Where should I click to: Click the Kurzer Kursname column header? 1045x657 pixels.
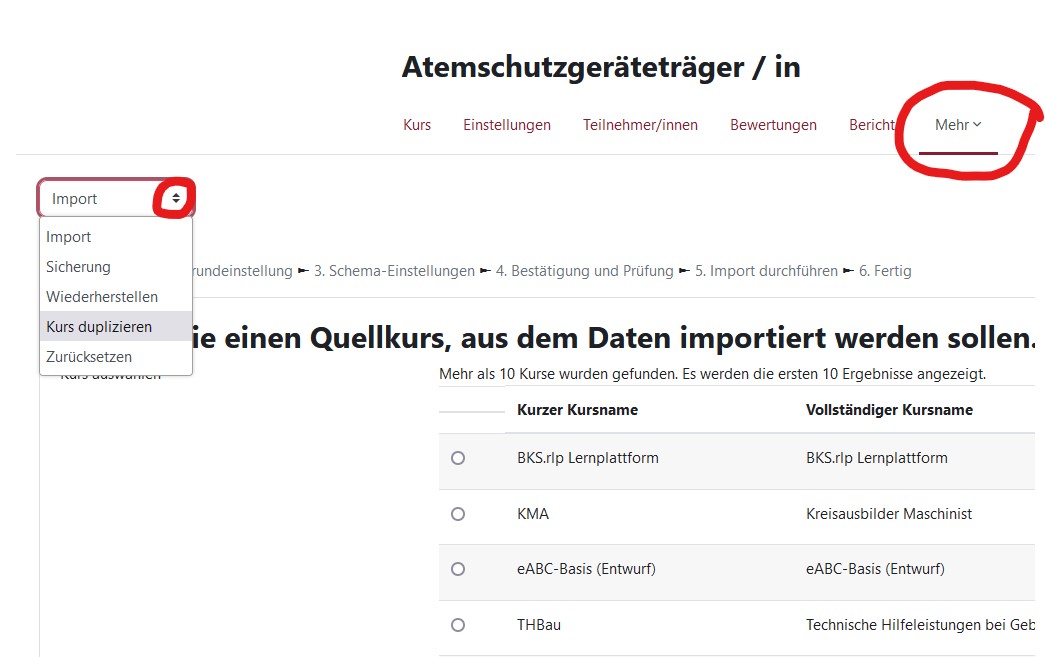pos(577,410)
